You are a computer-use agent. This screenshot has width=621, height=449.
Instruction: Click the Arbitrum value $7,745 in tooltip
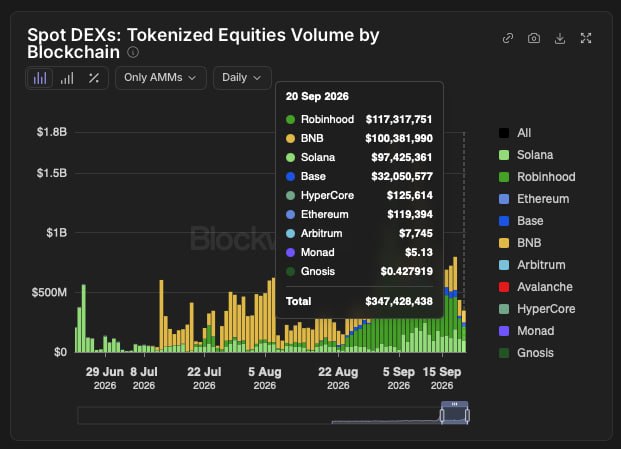pos(416,233)
